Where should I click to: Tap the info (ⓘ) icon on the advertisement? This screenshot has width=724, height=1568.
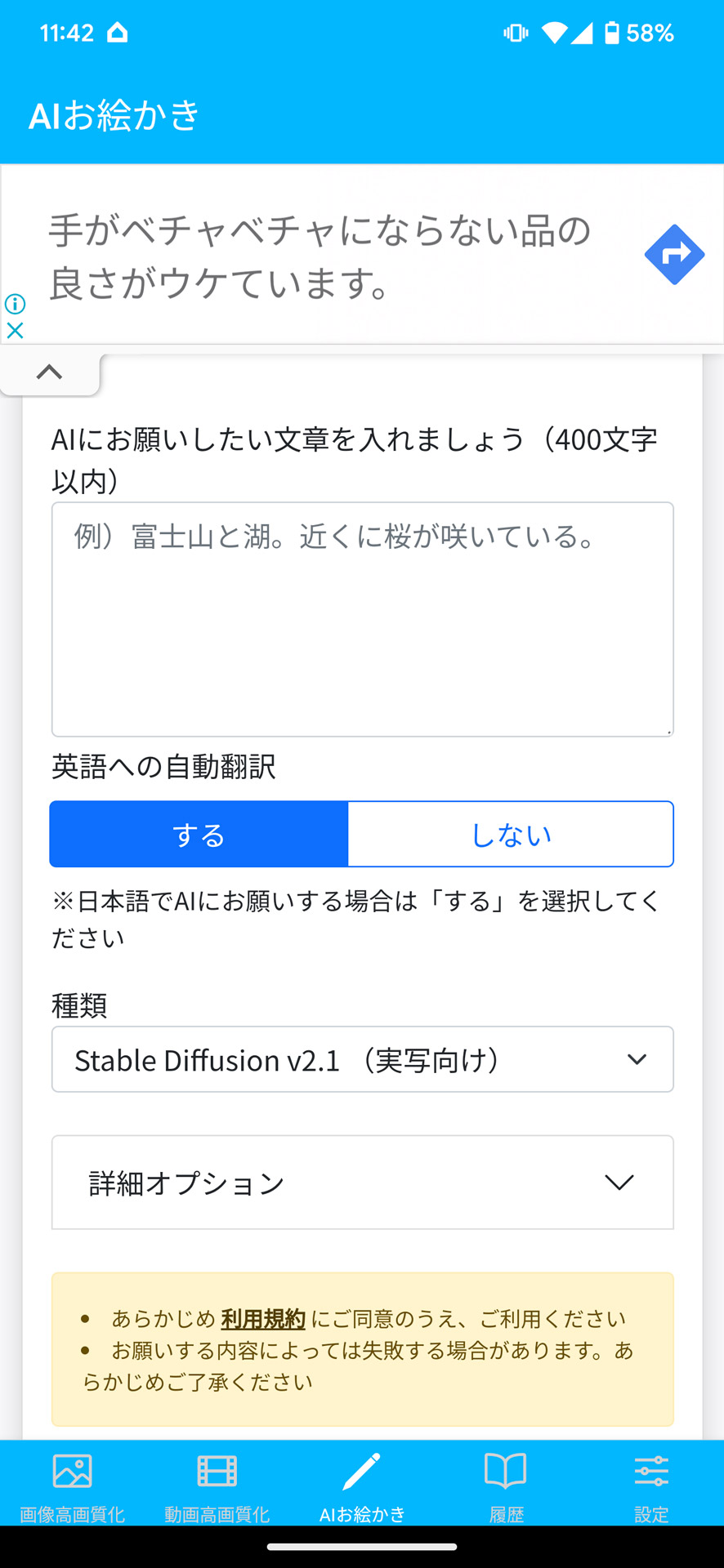[15, 303]
